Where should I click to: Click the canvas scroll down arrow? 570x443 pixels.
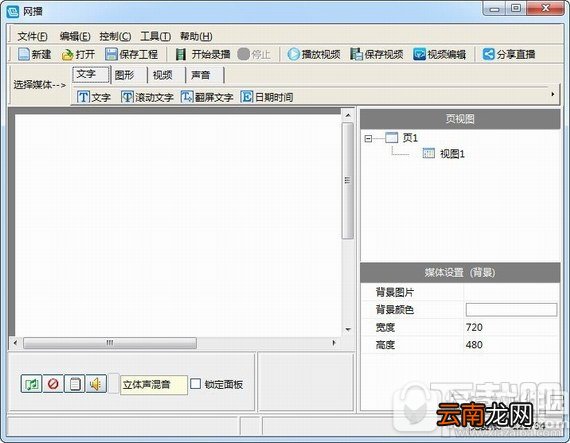click(348, 330)
